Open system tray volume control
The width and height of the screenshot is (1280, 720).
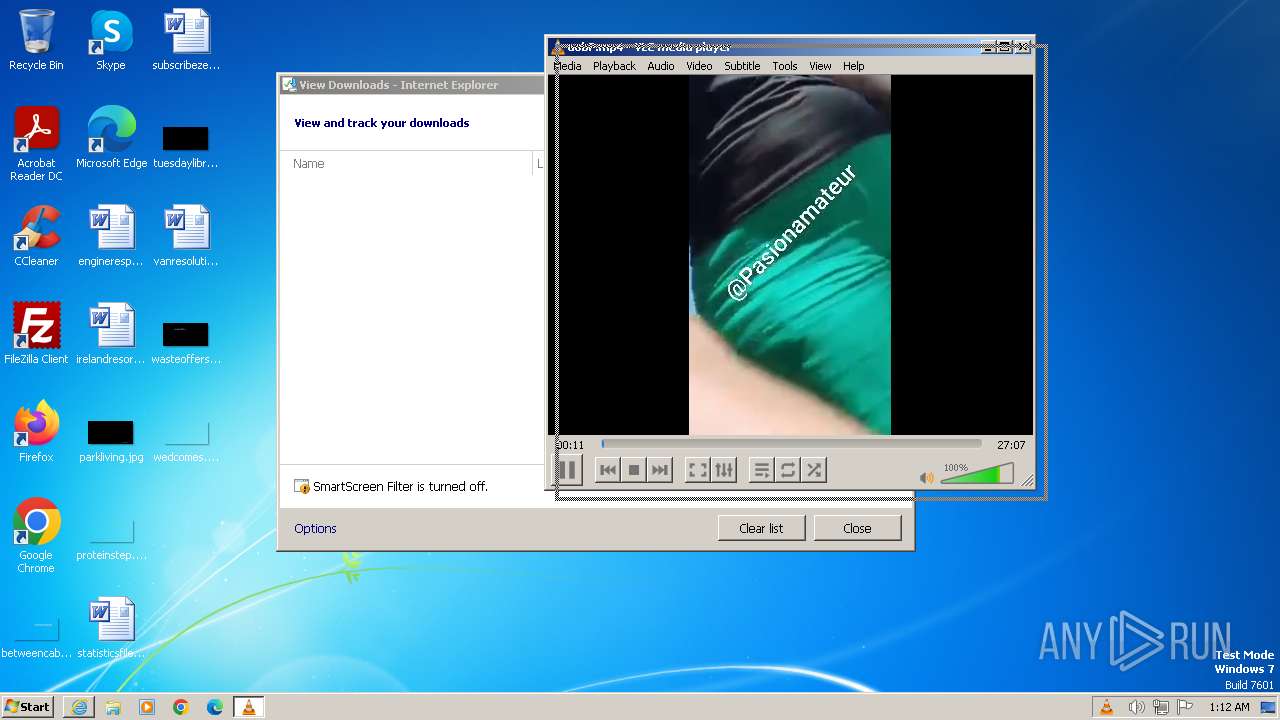click(x=1136, y=707)
